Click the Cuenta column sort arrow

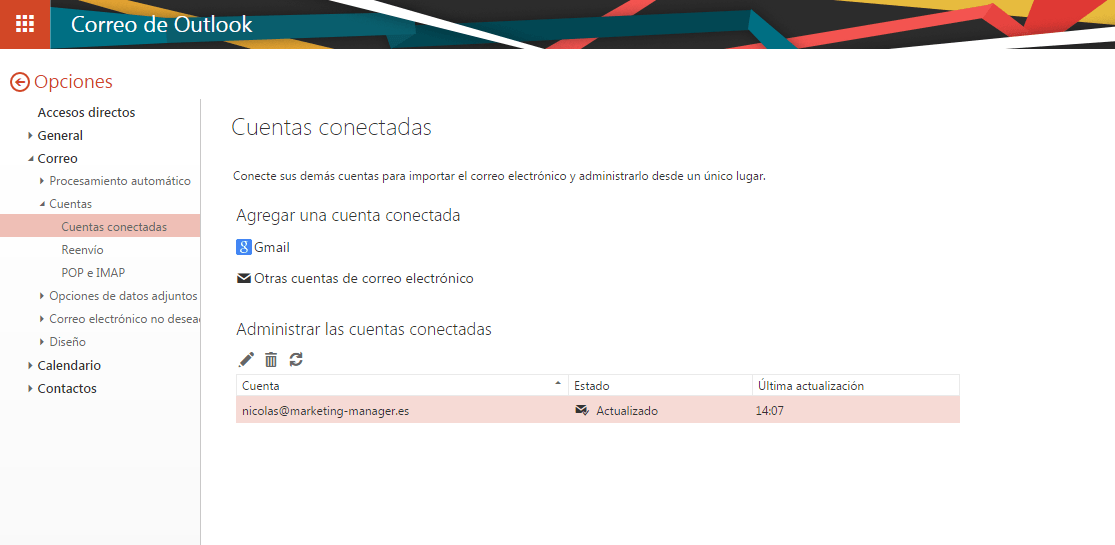pos(558,384)
